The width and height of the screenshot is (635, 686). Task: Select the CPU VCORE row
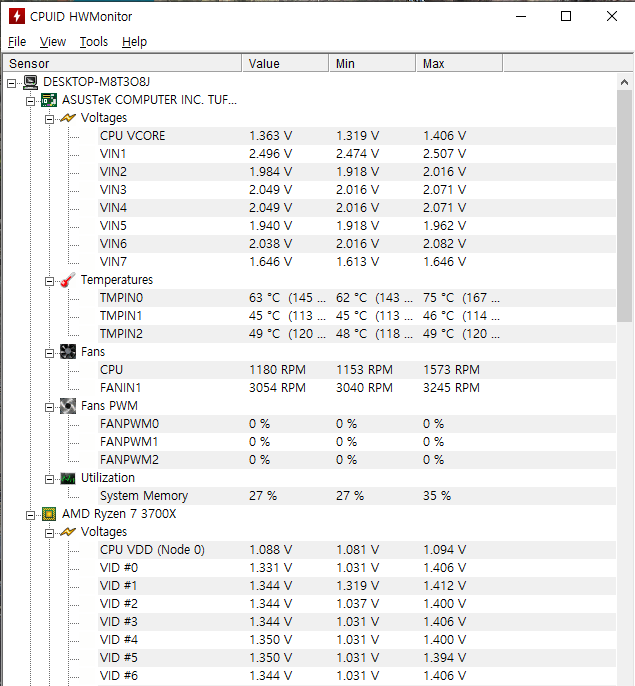pyautogui.click(x=357, y=136)
